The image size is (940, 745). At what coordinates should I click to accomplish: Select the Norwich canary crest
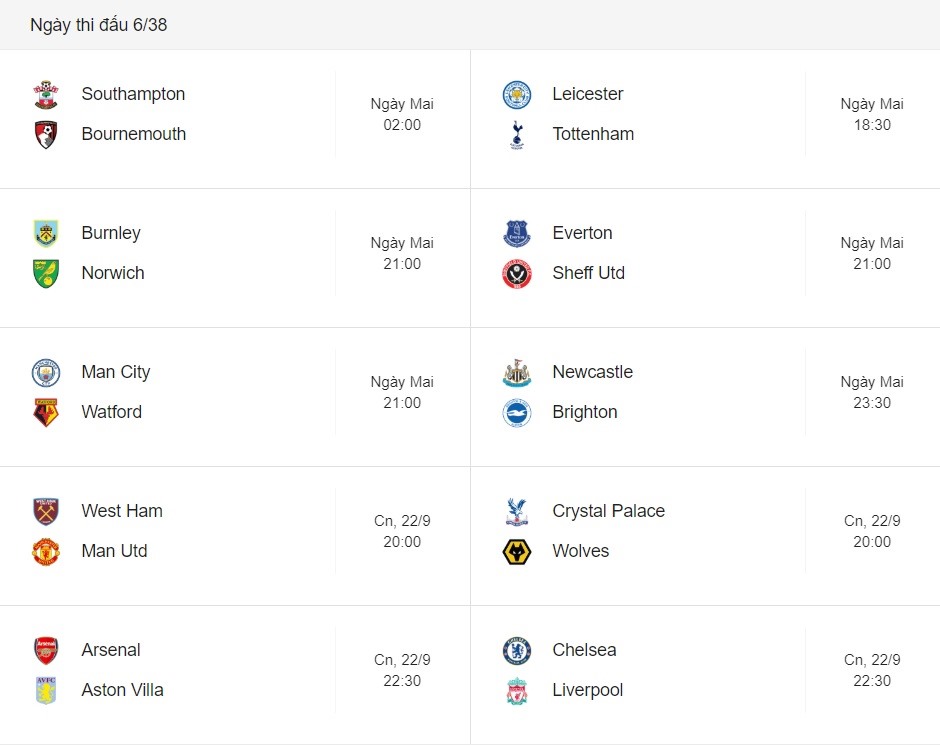pyautogui.click(x=46, y=273)
